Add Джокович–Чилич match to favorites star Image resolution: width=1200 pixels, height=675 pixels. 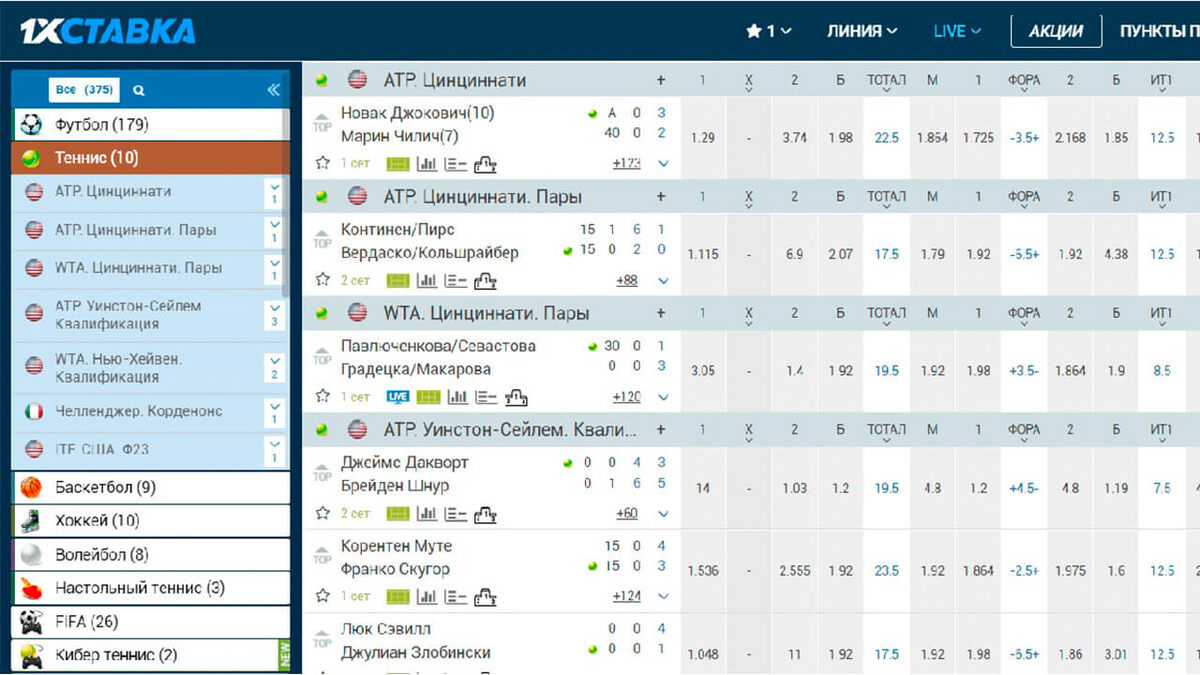point(322,163)
